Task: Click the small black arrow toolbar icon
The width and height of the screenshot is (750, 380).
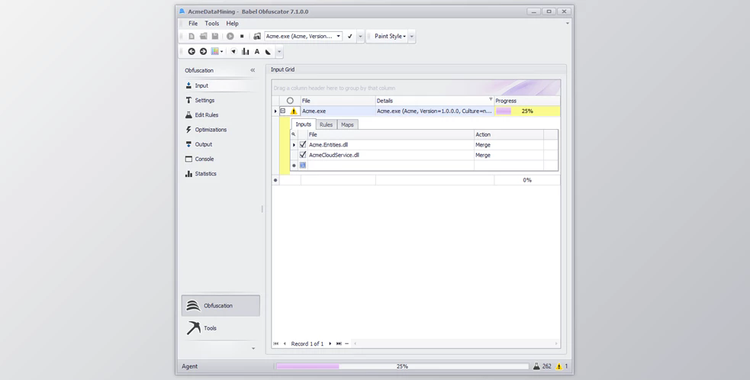Action: pyautogui.click(x=233, y=51)
